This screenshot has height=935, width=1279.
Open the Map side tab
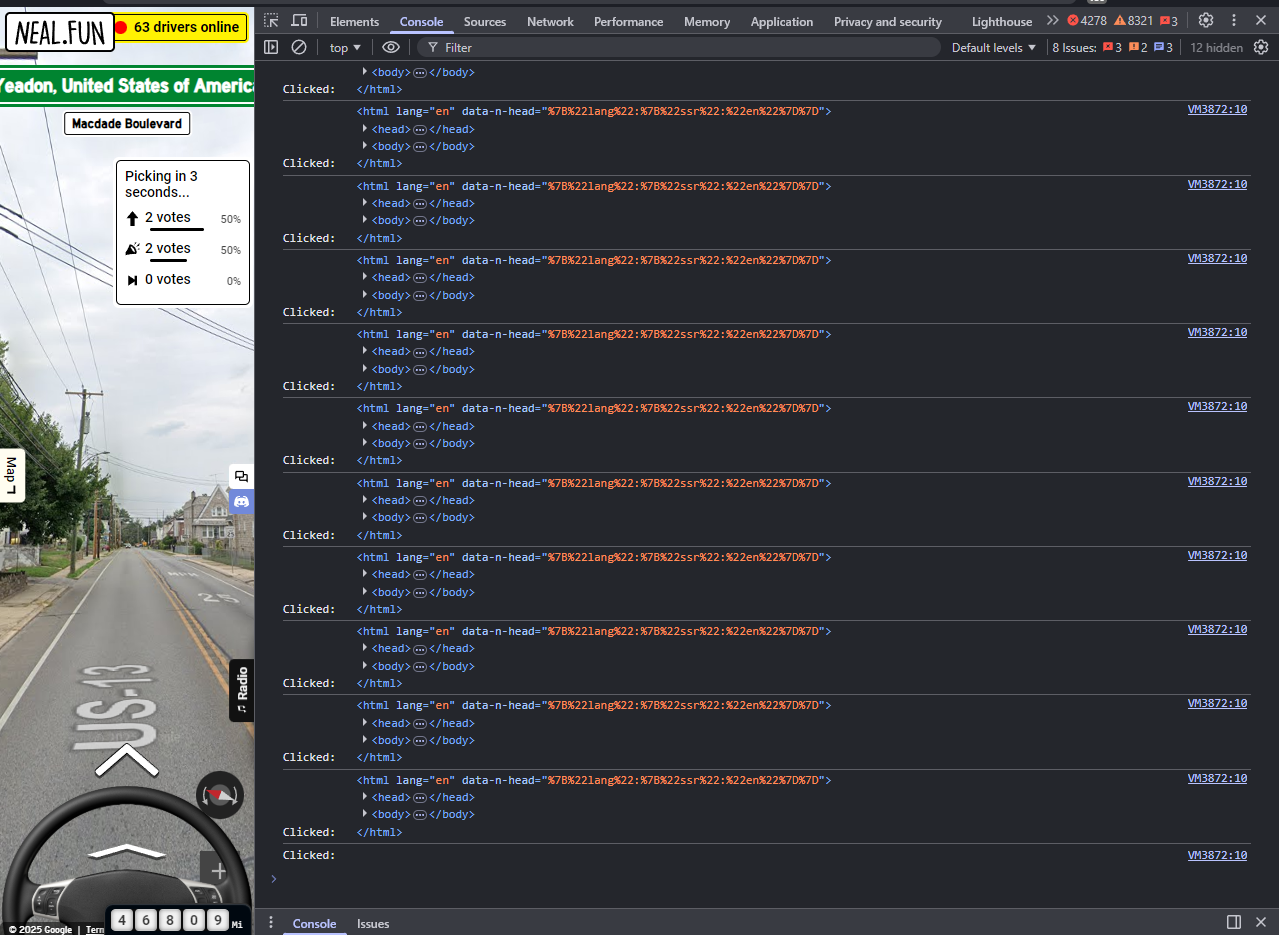coord(11,475)
